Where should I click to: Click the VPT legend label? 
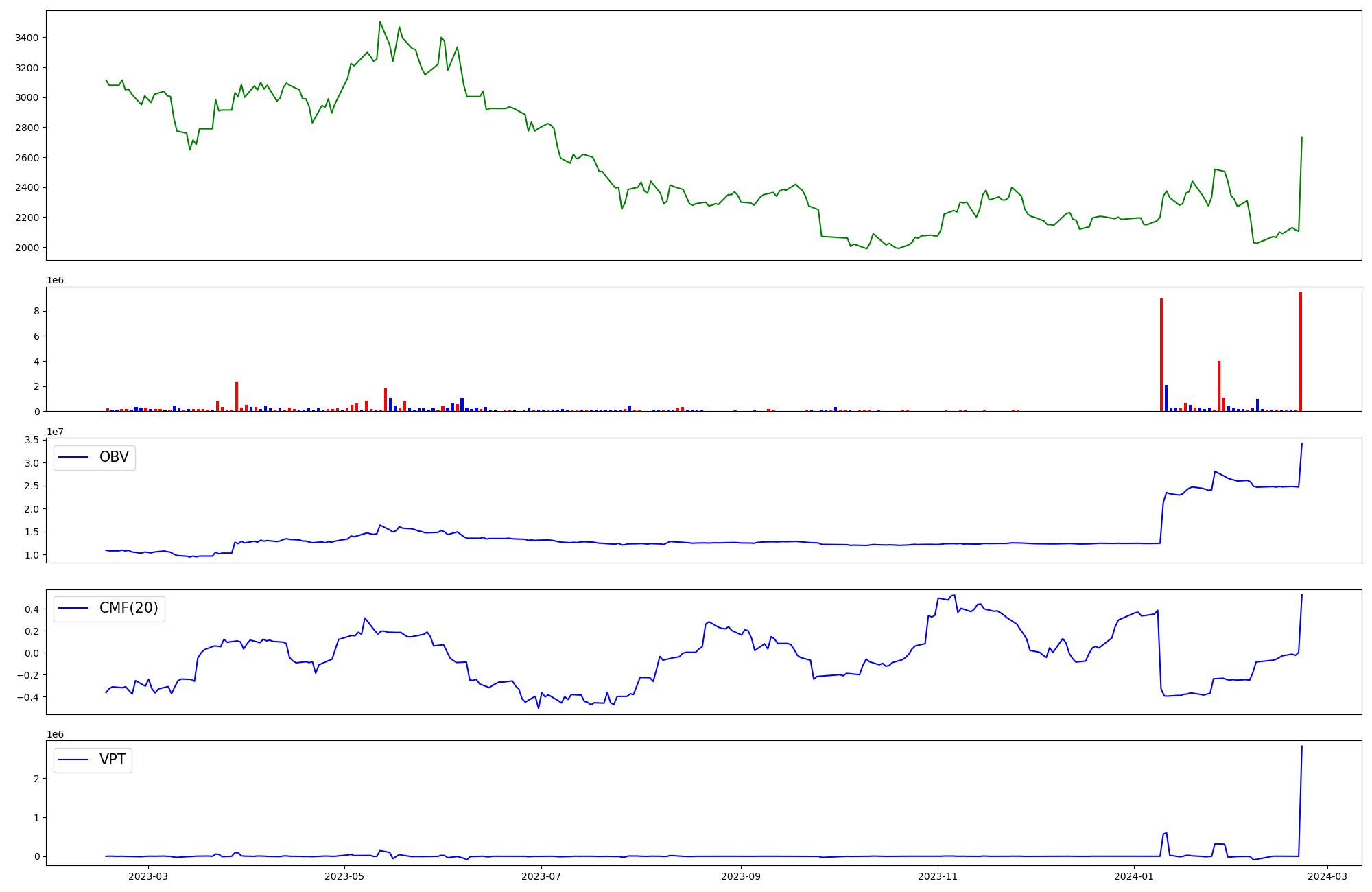113,760
